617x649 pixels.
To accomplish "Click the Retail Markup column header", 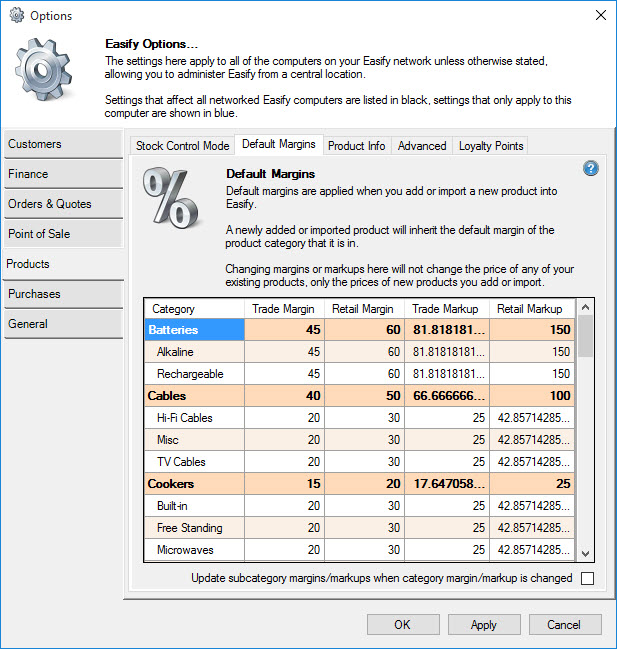I will tap(532, 309).
